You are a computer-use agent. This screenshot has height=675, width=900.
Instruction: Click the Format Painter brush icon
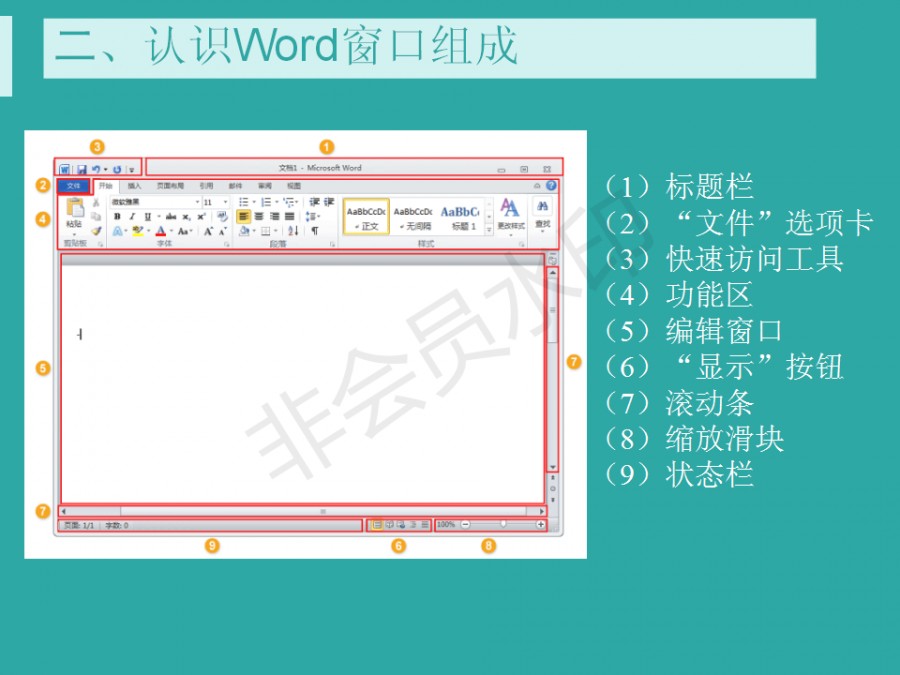tap(96, 230)
